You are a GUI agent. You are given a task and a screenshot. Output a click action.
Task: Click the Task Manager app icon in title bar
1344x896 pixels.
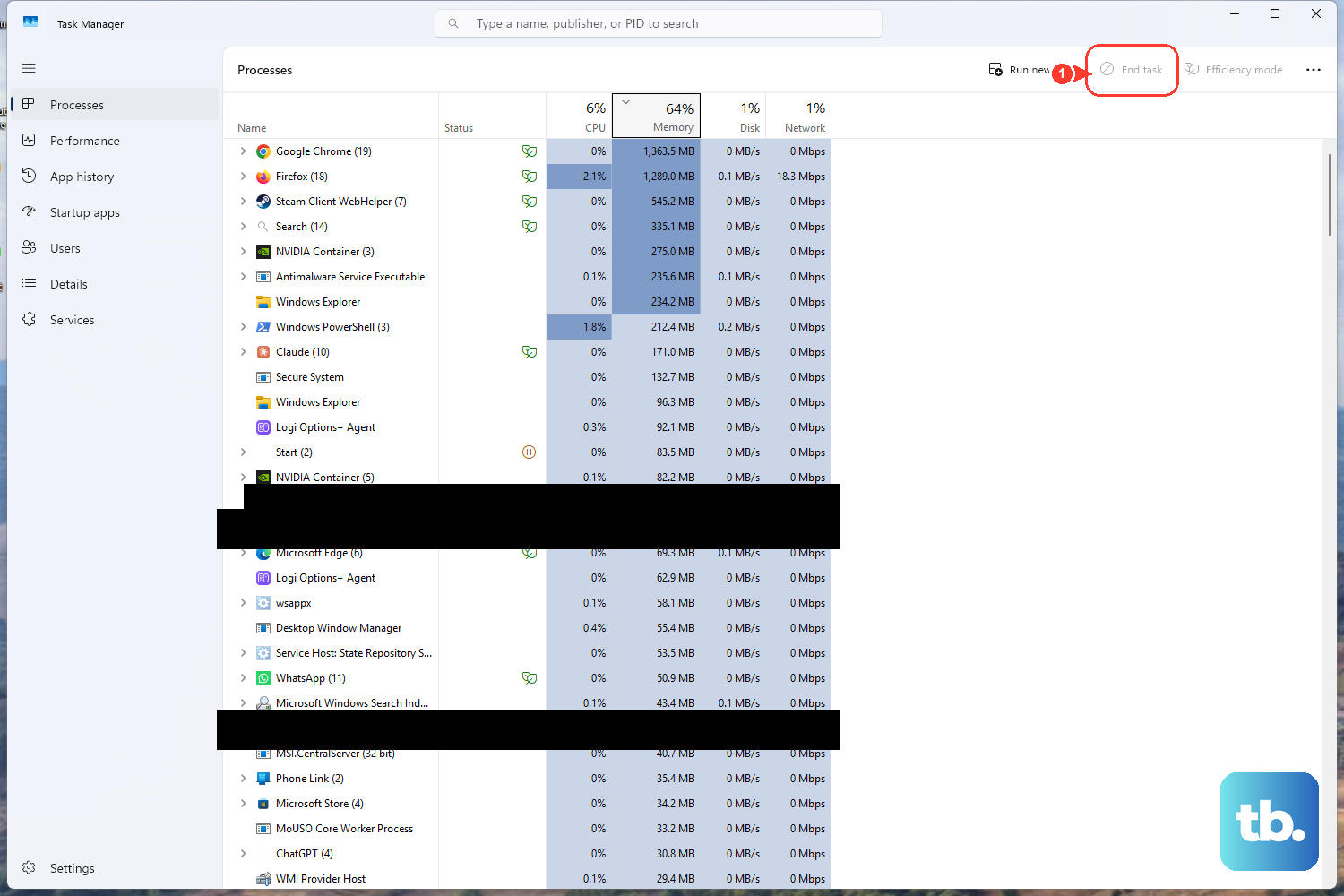click(30, 22)
